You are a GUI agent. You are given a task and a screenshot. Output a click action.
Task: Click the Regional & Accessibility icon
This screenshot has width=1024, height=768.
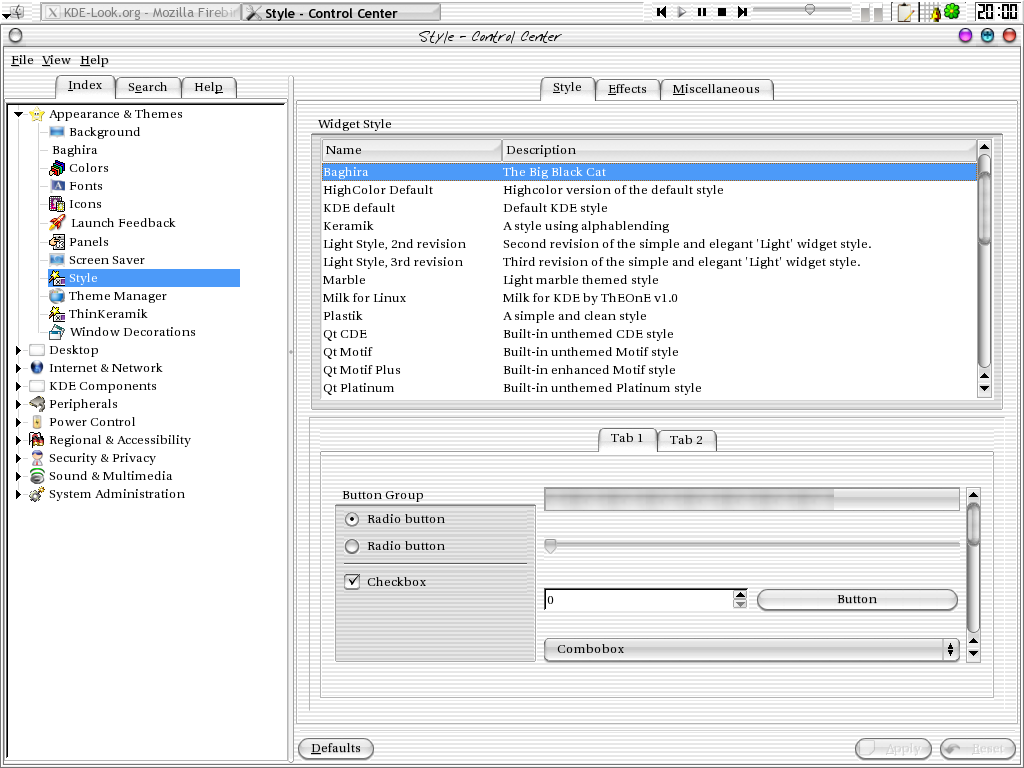pos(37,440)
